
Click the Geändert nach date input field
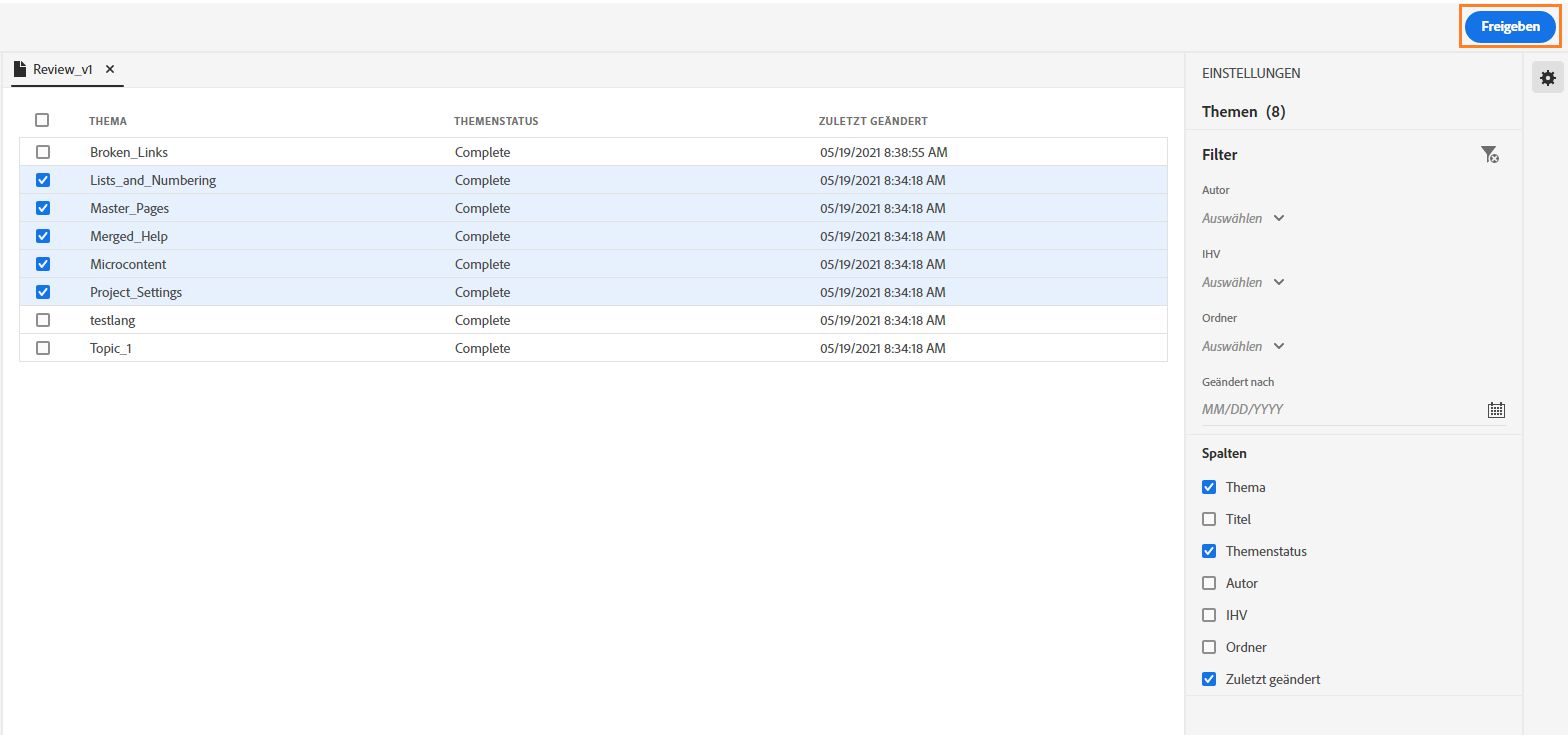pyautogui.click(x=1342, y=409)
